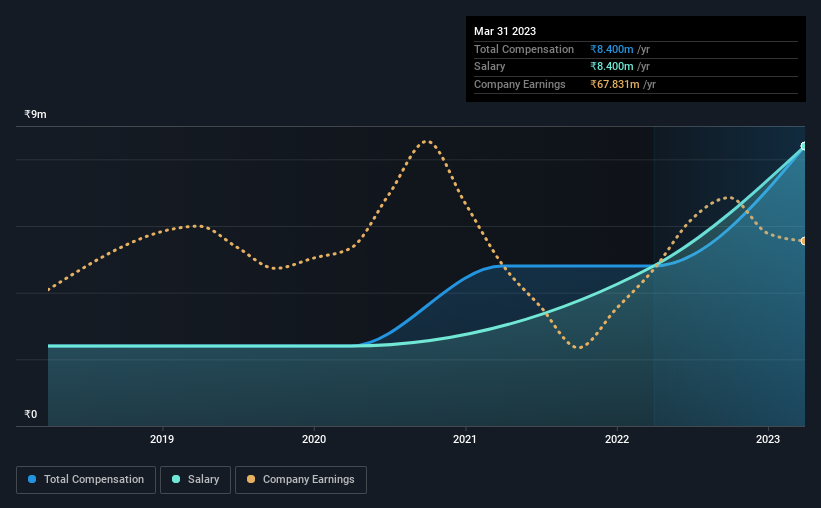The width and height of the screenshot is (821, 508).
Task: Click the orange Company Earnings legend dot
Action: (251, 479)
